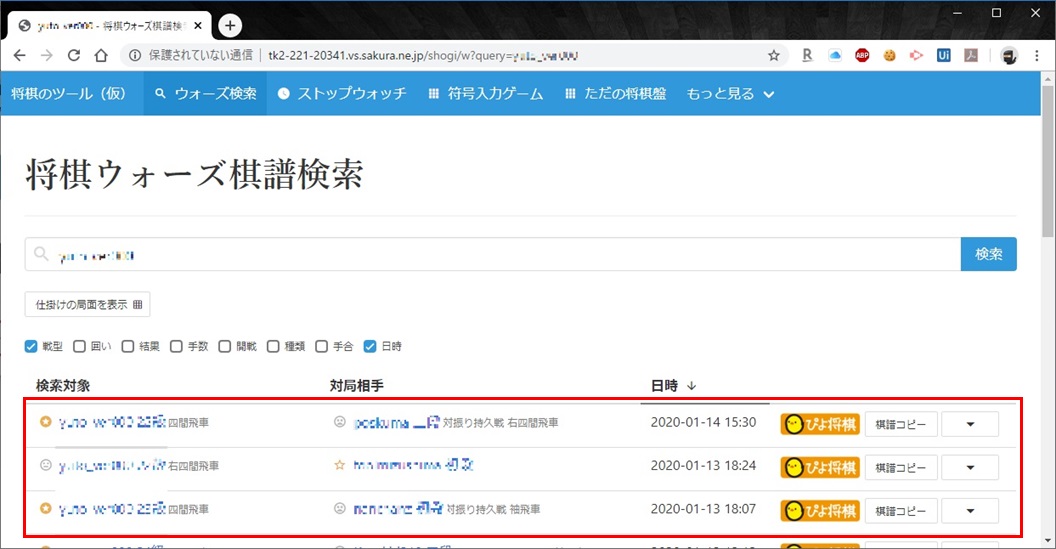
Task: Uncheck the 日時 checkbox
Action: point(370,346)
